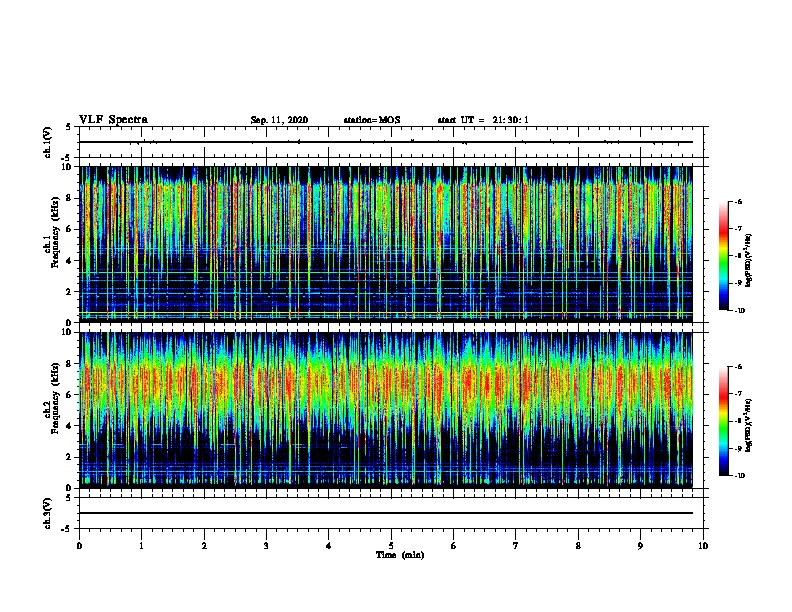Click the "Time (min)" x-axis label
Viewport: 792px width, 612px height.
[x=400, y=555]
